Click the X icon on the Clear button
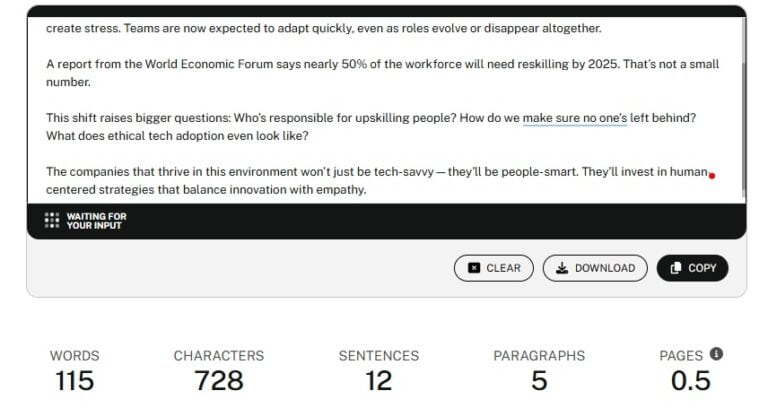768x408 pixels. (474, 268)
